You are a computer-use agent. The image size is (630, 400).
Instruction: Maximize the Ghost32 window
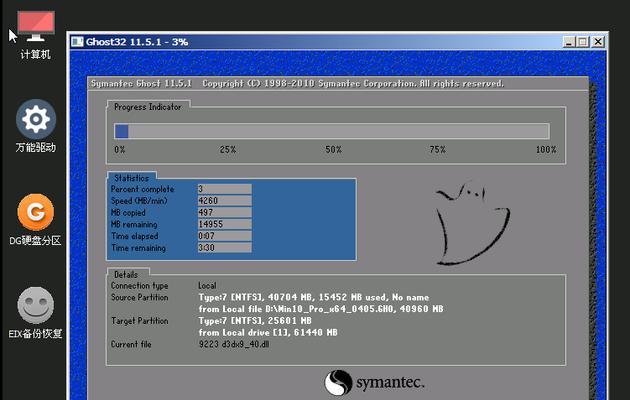[583, 42]
